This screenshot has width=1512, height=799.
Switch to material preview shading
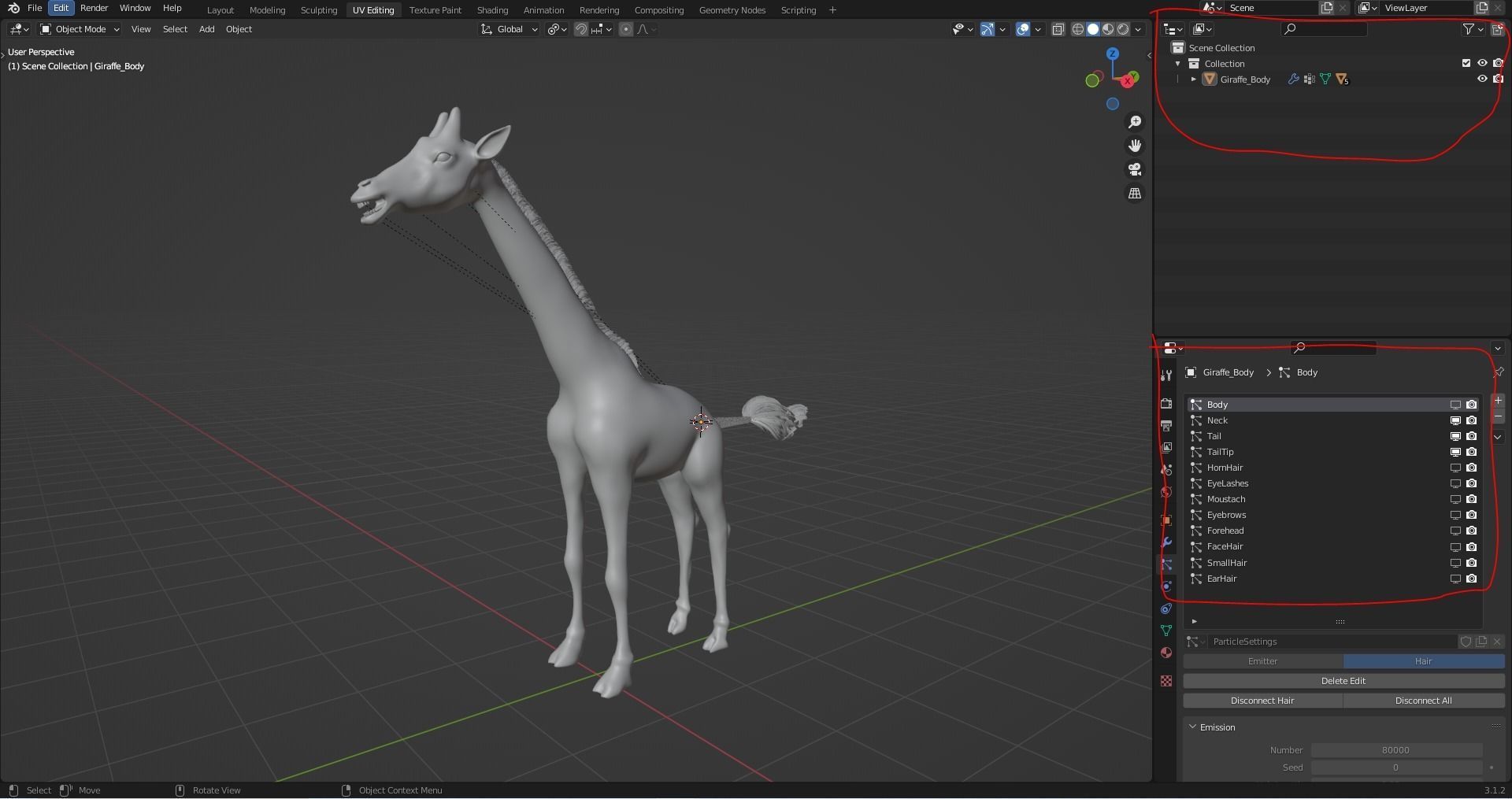point(1108,29)
